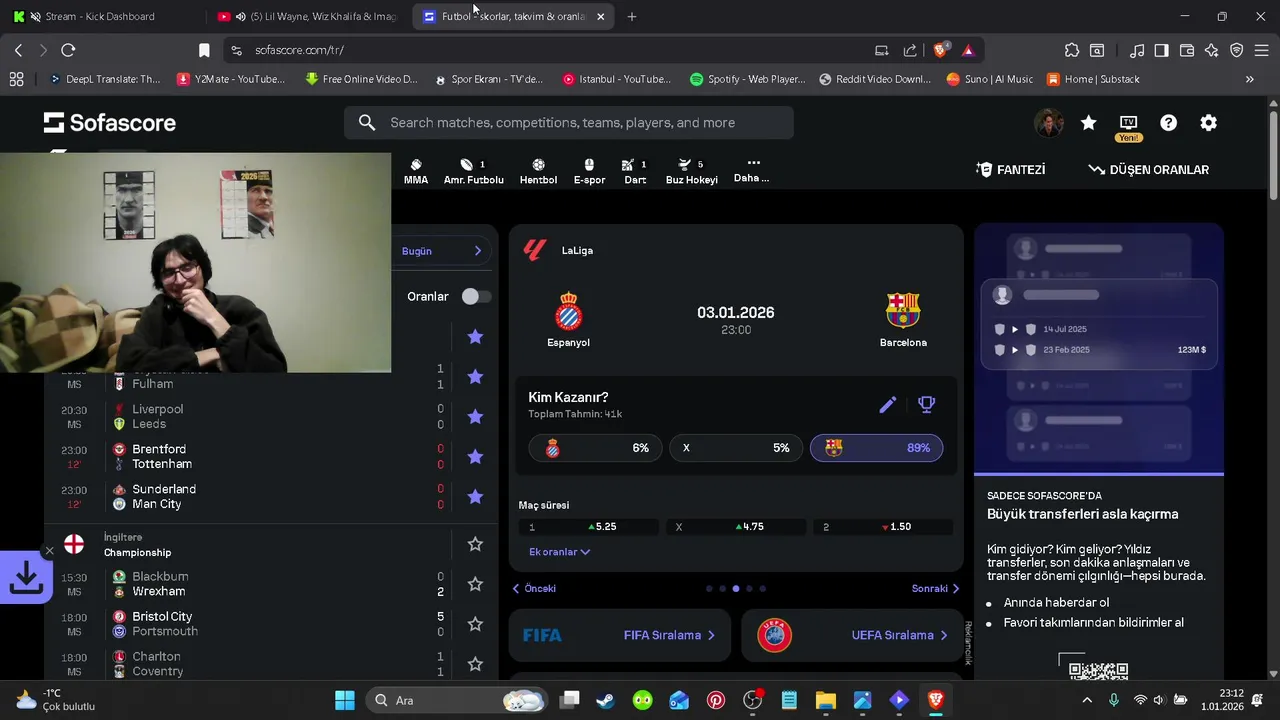Select Hentbol sport tab
The width and height of the screenshot is (1280, 720).
coord(538,172)
